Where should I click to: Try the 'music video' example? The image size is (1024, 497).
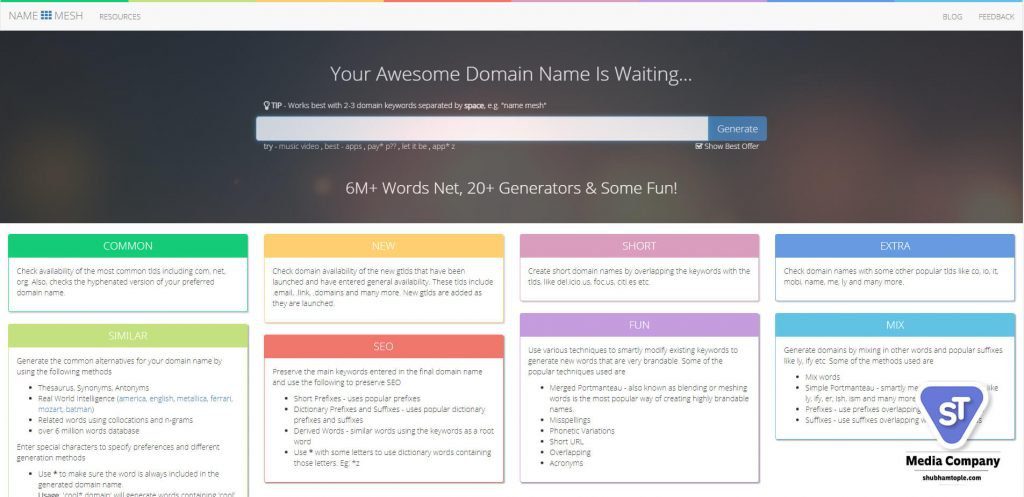298,146
